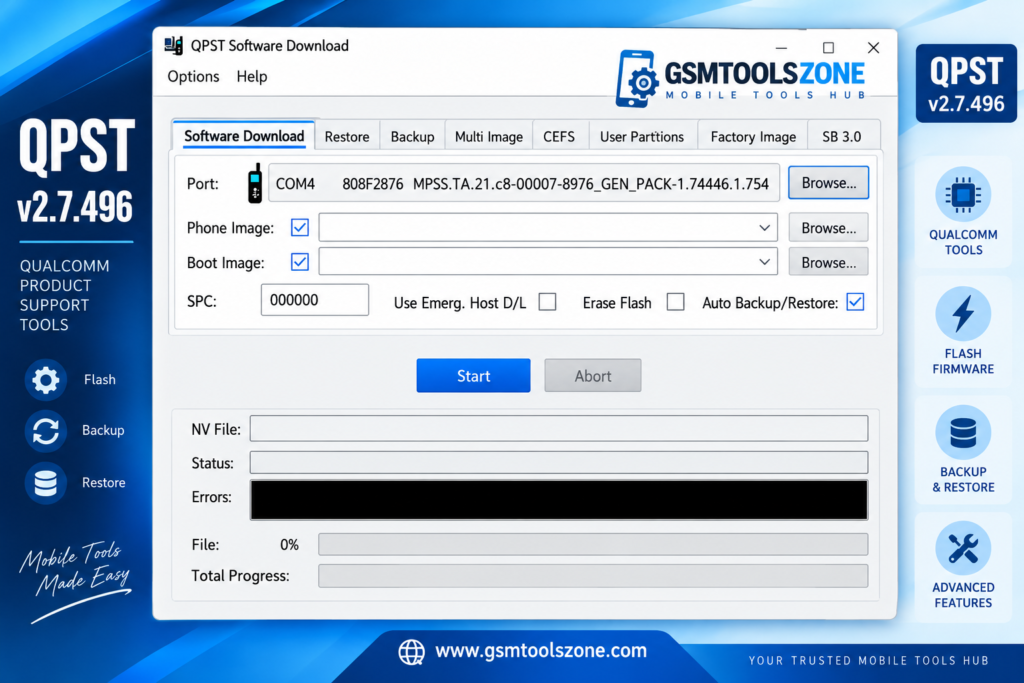Expand the Phone Image dropdown arrow
1024x683 pixels.
coord(764,228)
